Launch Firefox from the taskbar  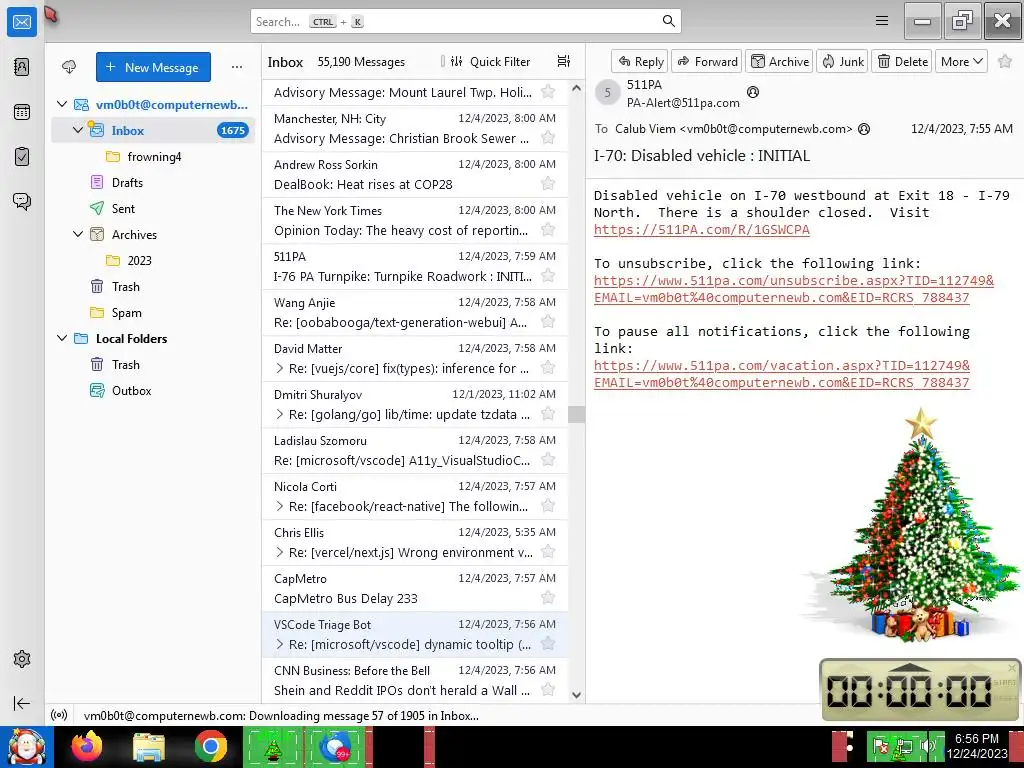87,746
